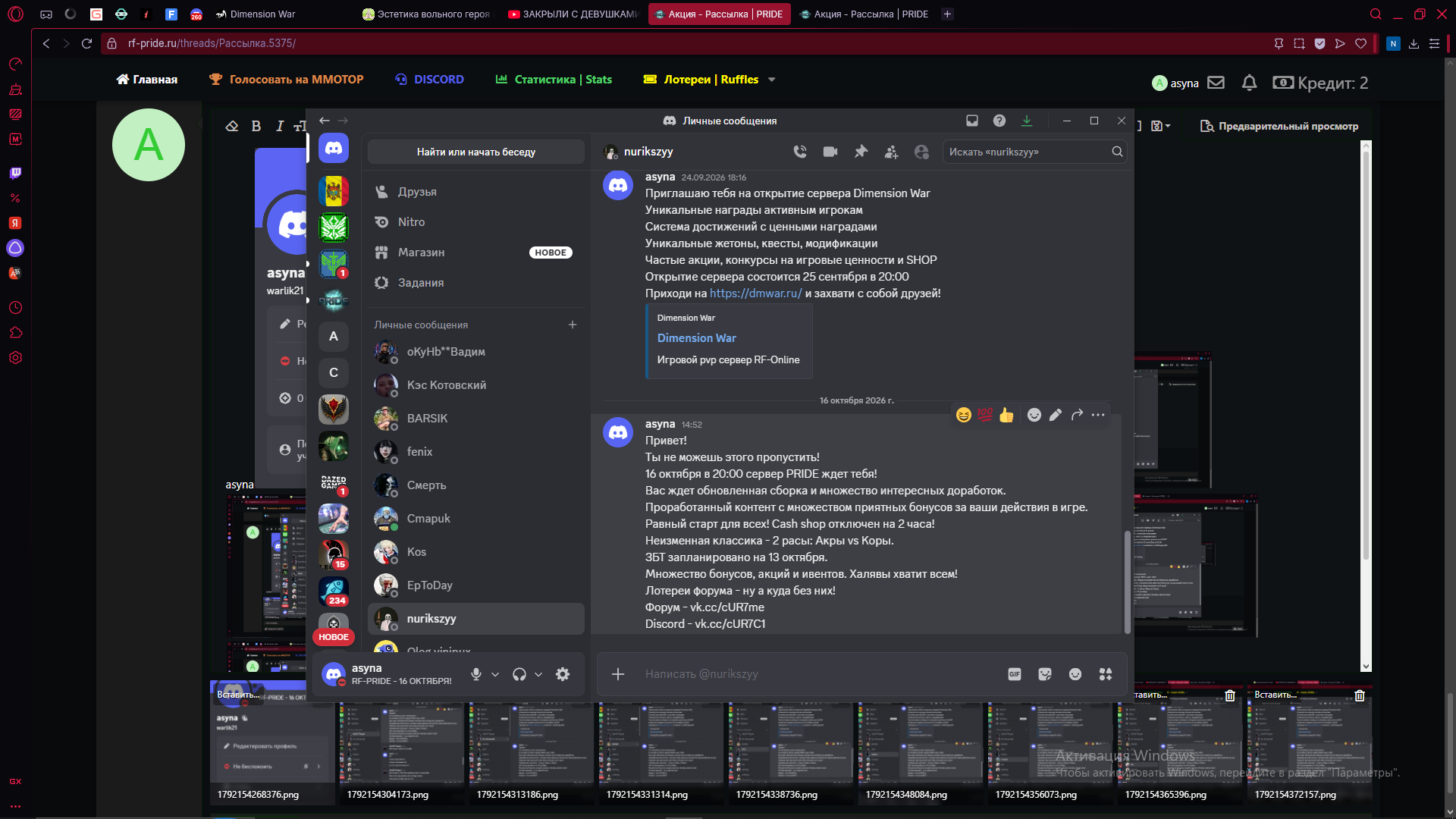Image resolution: width=1456 pixels, height=819 pixels.
Task: Open the GIF picker in Discord
Action: click(x=1015, y=674)
